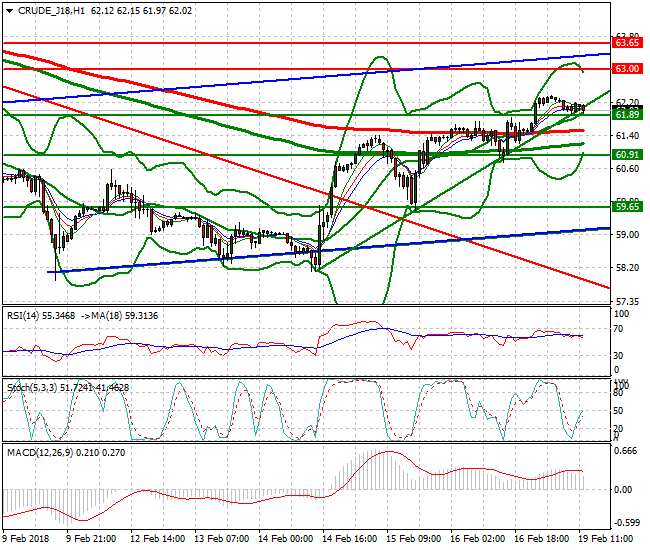Click the 12 Feb 14:00 time axis label

tap(158, 539)
